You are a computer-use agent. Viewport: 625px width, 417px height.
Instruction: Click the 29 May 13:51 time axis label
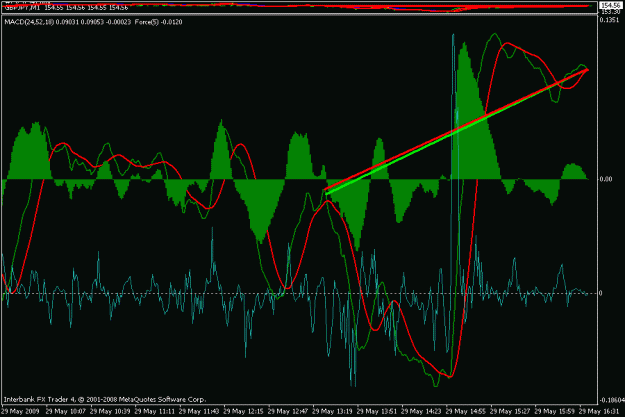pos(377,411)
